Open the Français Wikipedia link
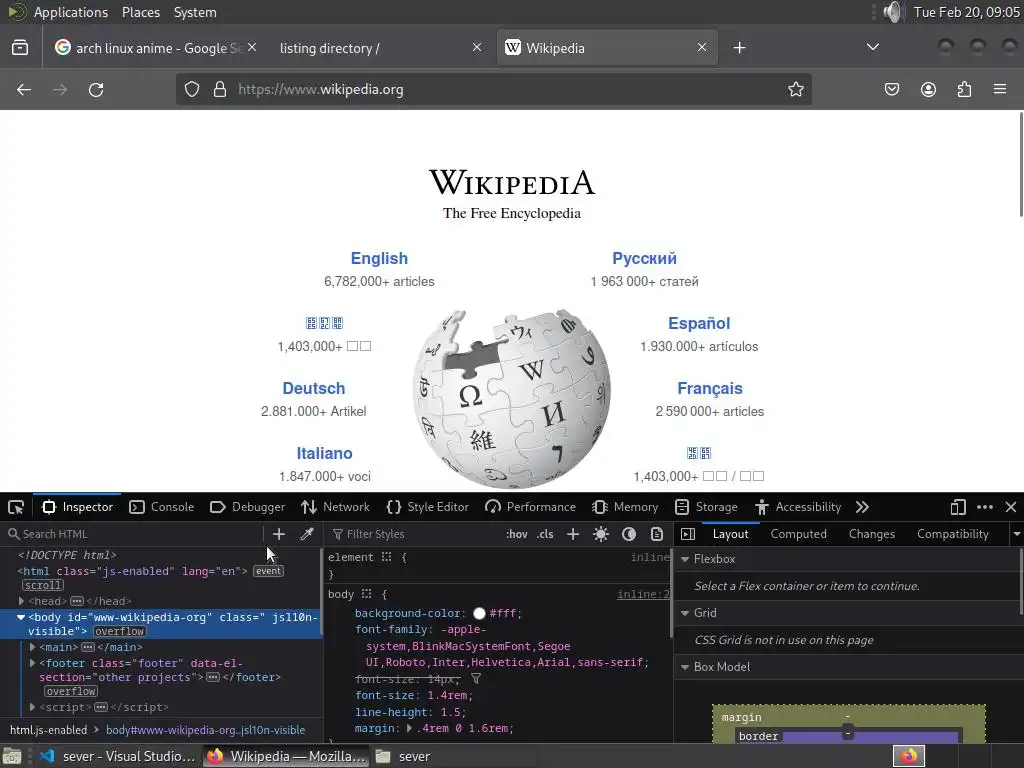1024x768 pixels. click(710, 389)
